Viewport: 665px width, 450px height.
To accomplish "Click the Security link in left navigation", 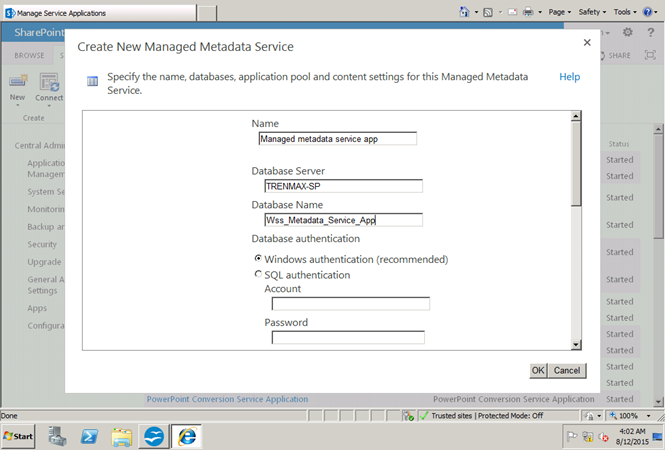I will [x=42, y=244].
